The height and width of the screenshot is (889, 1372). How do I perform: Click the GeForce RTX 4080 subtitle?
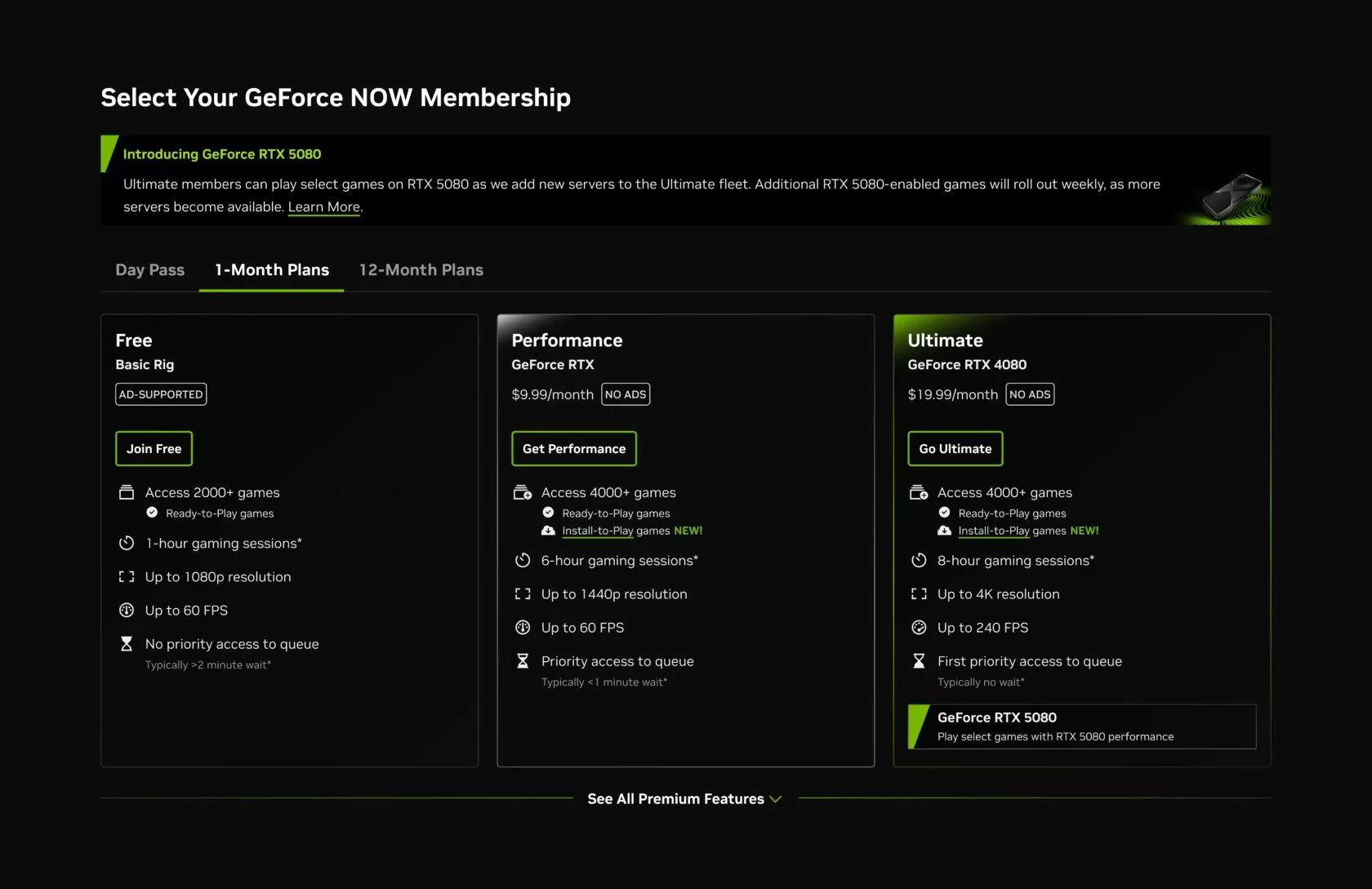(967, 365)
